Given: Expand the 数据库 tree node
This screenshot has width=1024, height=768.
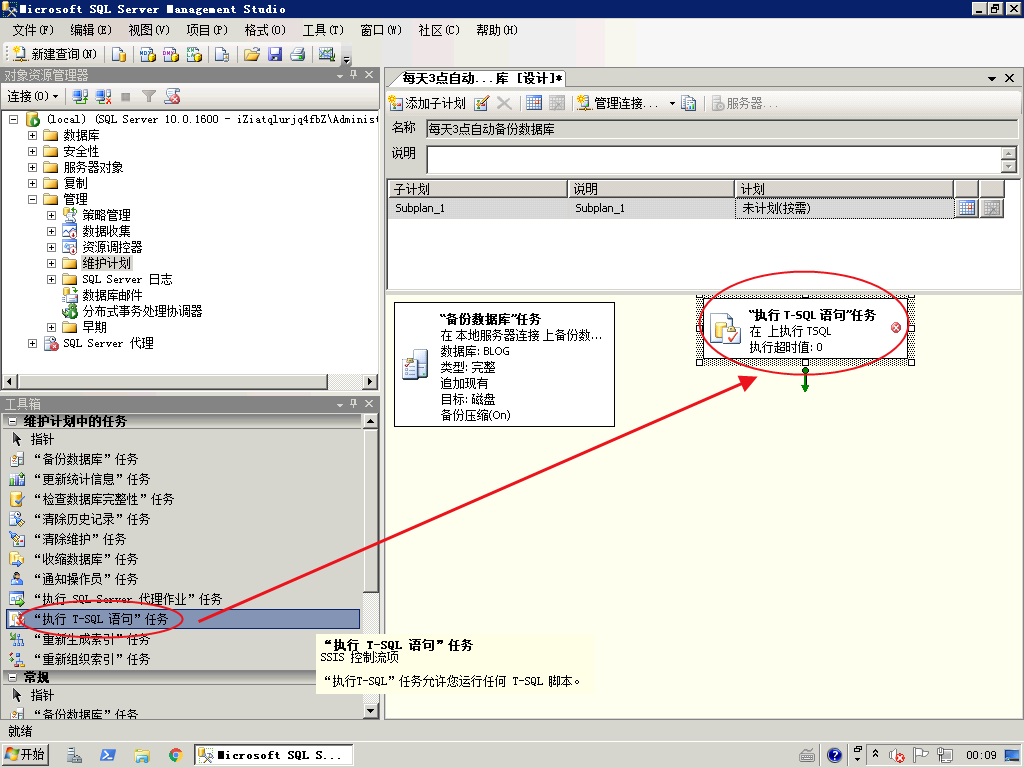Looking at the screenshot, I should pyautogui.click(x=32, y=135).
